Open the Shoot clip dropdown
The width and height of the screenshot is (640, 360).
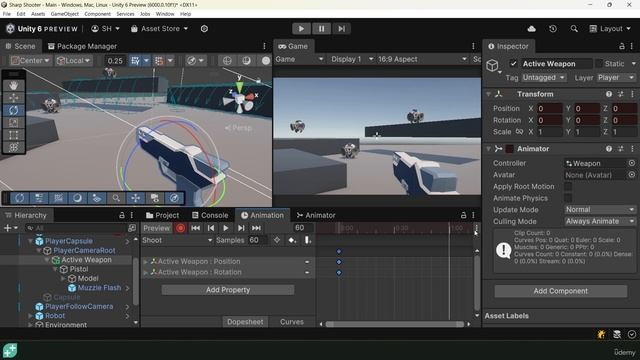[x=177, y=240]
